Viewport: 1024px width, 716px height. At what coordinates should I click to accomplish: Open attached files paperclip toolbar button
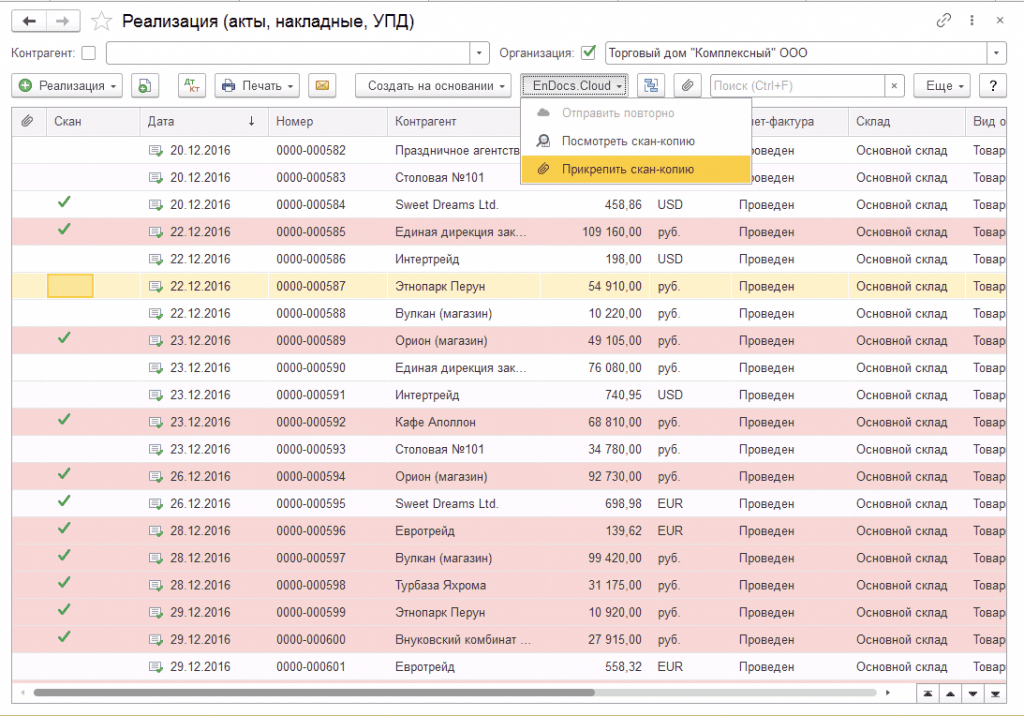point(688,86)
